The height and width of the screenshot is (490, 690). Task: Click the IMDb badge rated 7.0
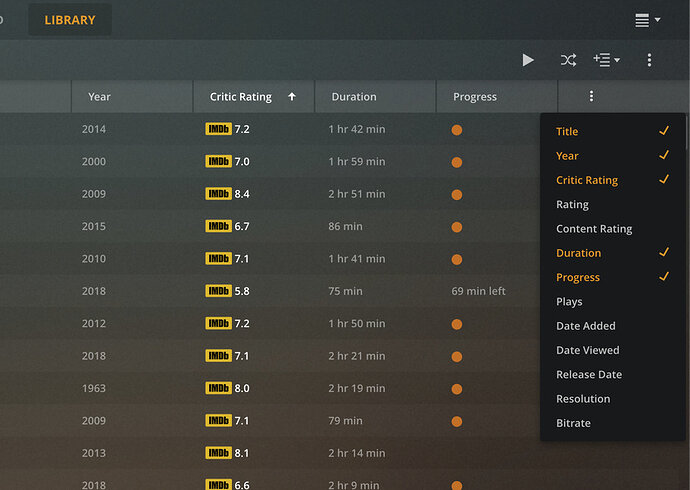point(218,161)
